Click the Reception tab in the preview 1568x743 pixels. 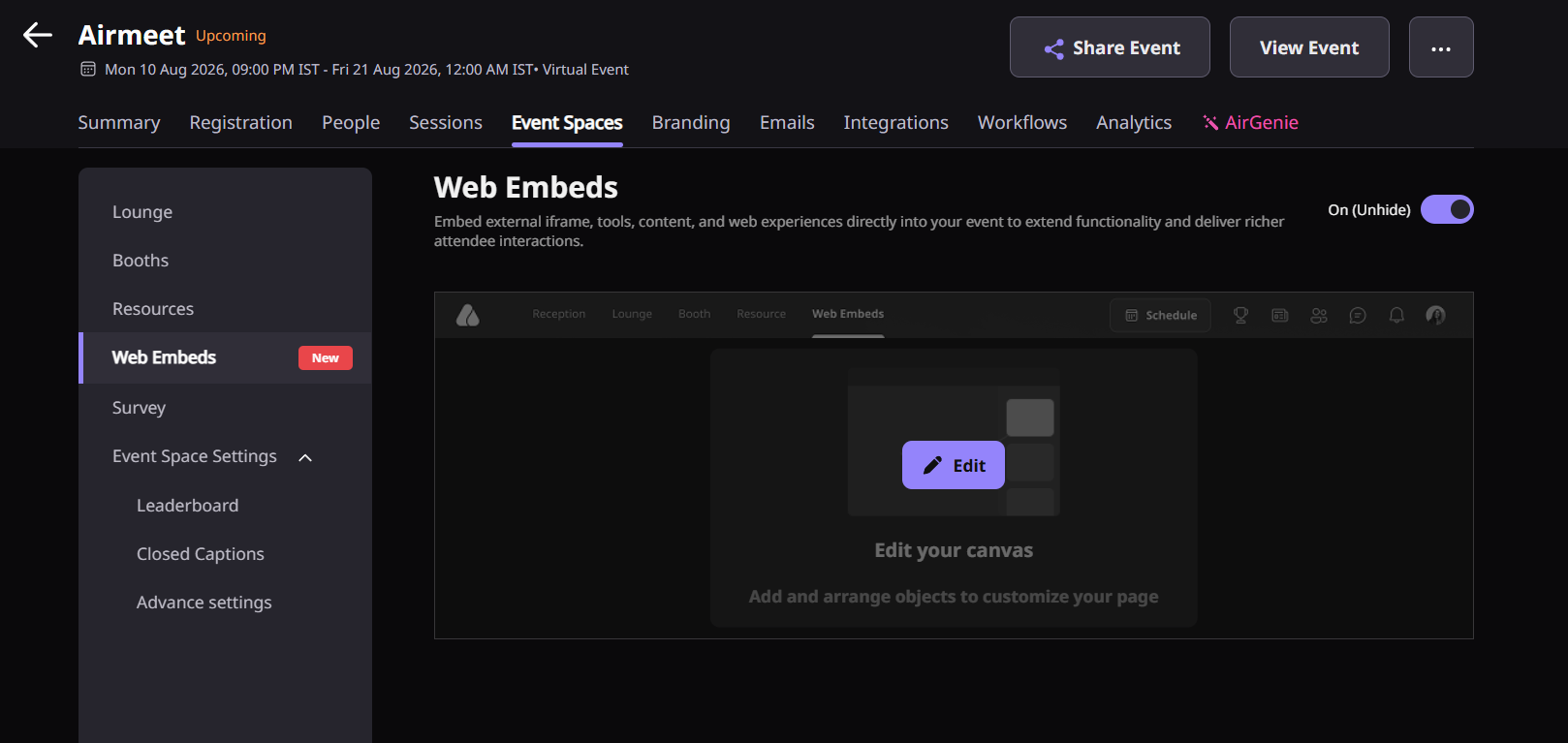click(x=559, y=314)
